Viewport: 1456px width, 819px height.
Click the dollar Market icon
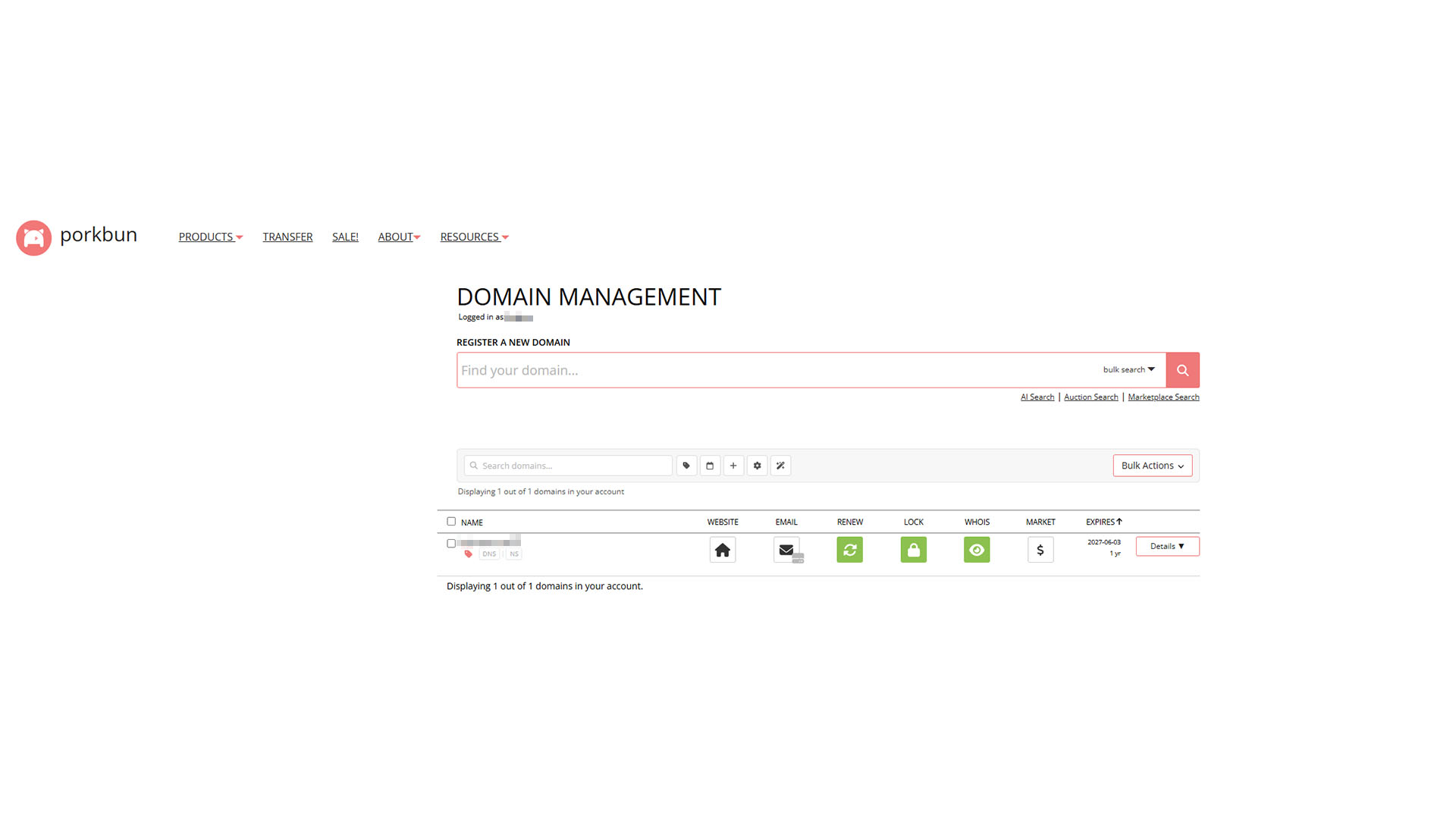tap(1040, 550)
